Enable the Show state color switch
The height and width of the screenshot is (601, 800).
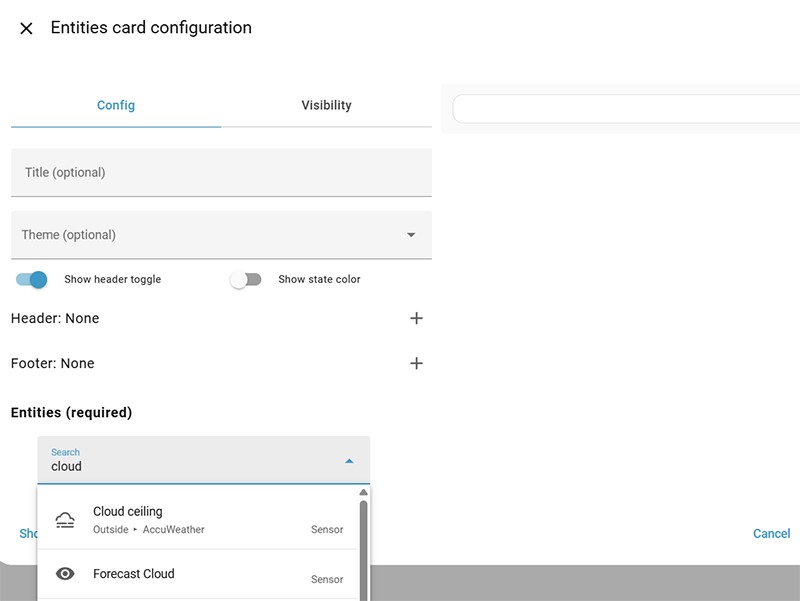[x=245, y=280]
